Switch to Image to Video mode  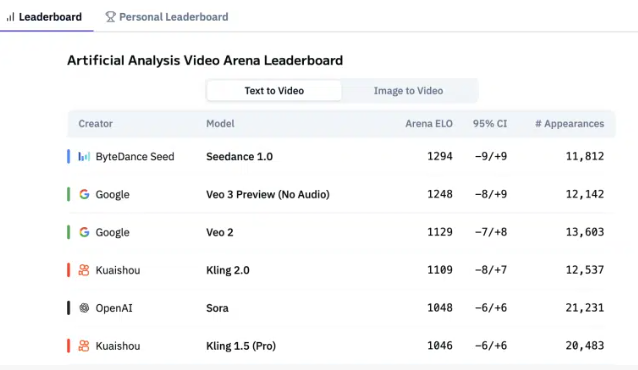point(409,90)
